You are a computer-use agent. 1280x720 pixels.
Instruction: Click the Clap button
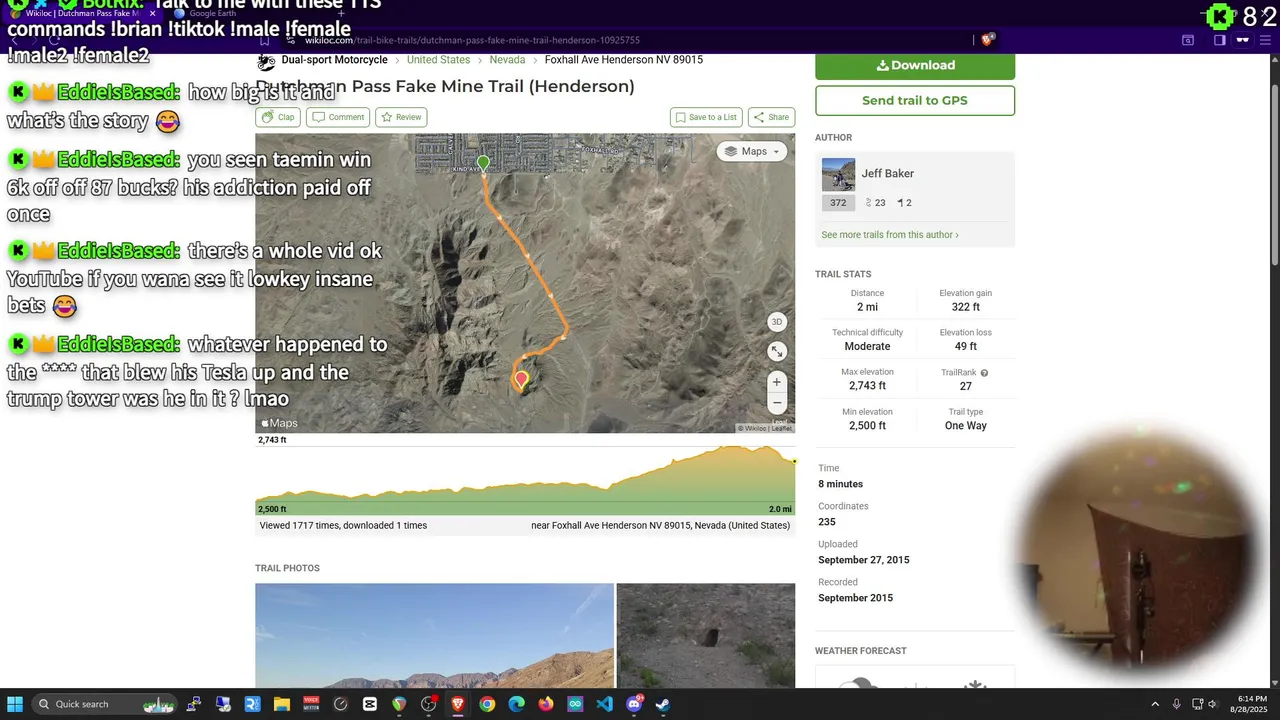point(278,117)
